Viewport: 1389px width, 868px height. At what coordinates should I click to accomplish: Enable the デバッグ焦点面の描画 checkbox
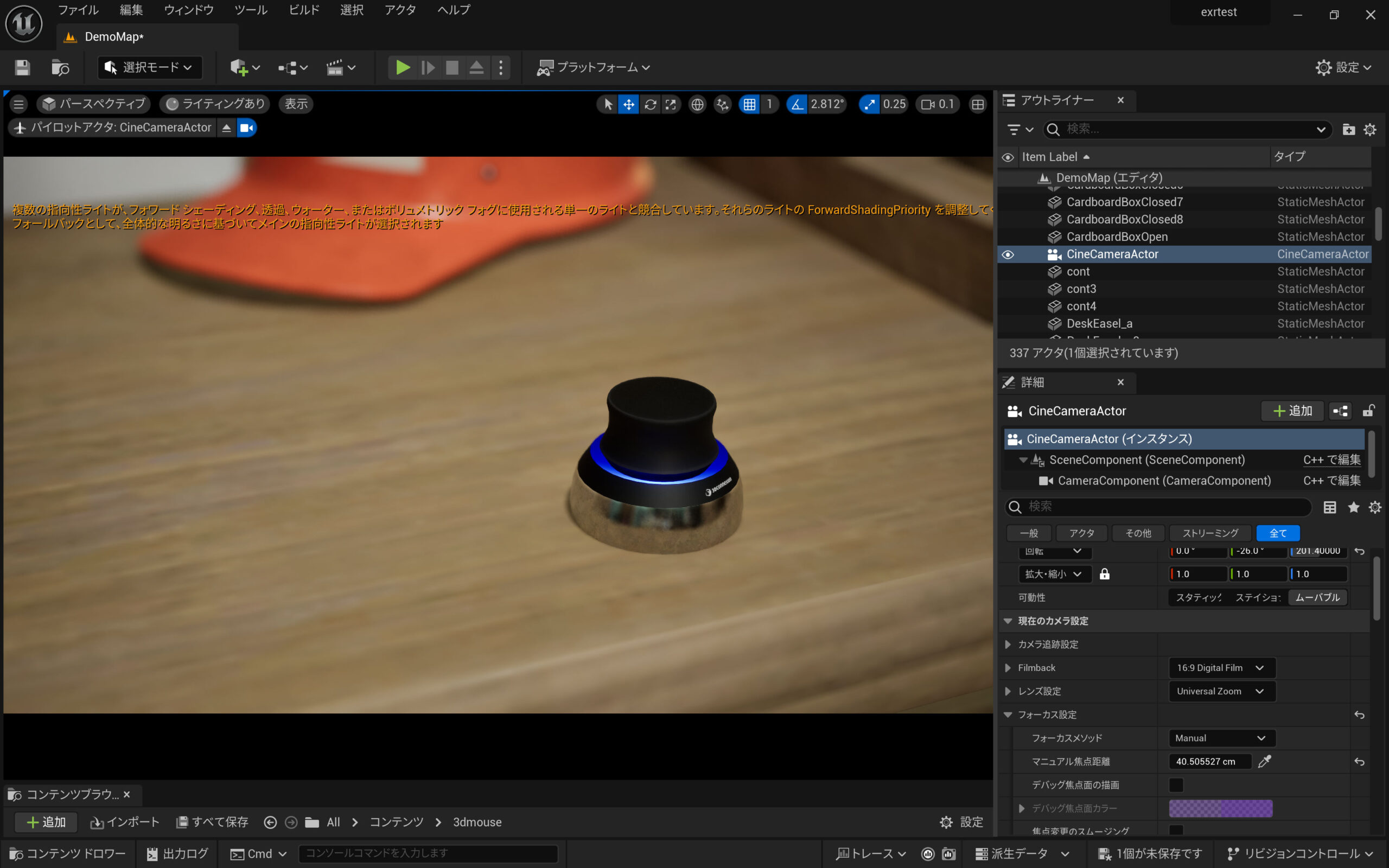(1176, 785)
